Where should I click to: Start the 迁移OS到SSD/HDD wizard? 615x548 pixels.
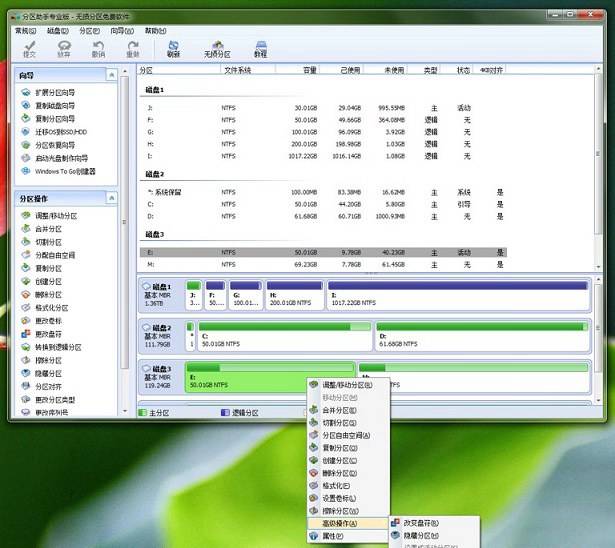(x=62, y=132)
